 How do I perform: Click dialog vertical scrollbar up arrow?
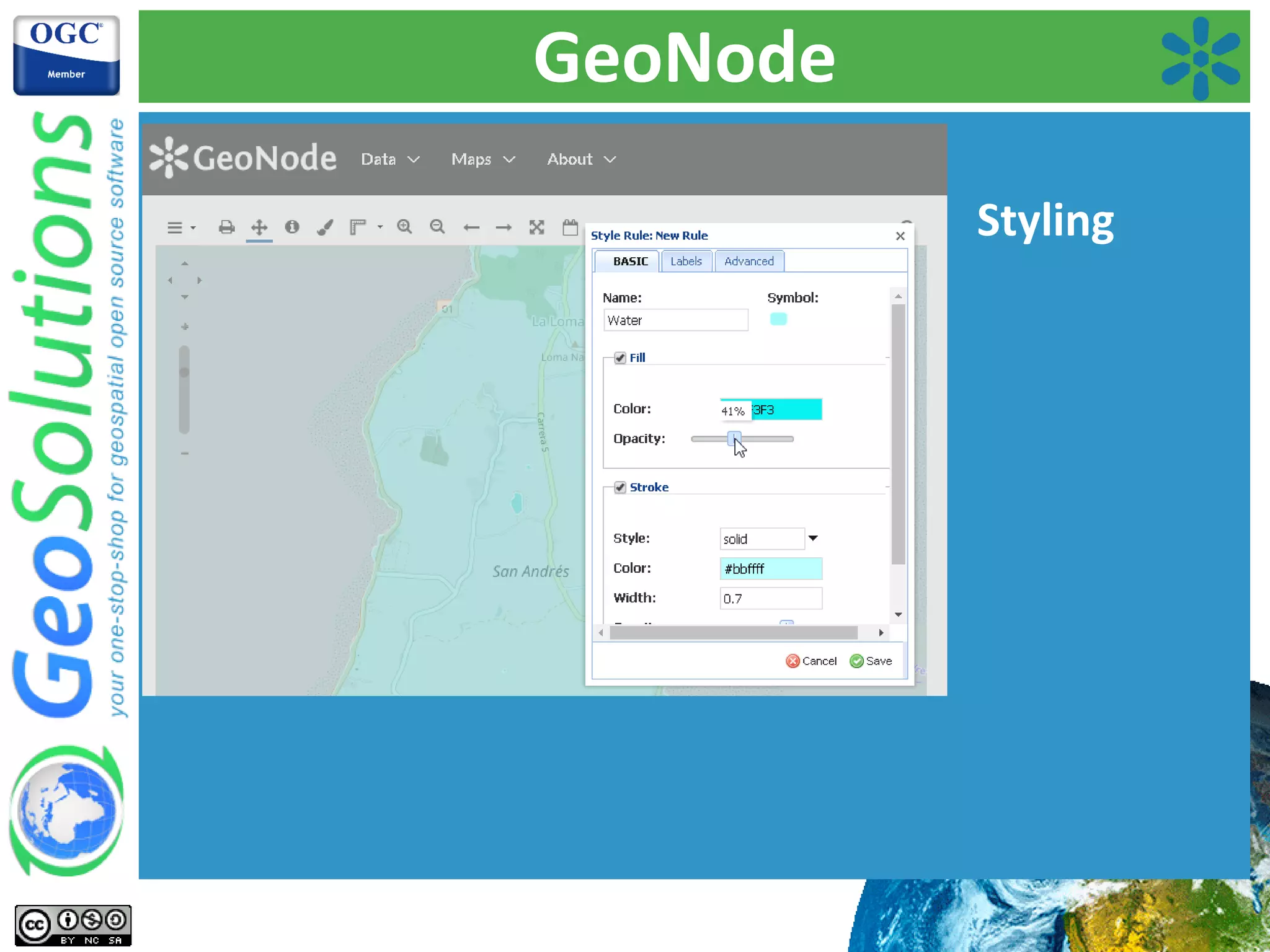(x=898, y=296)
